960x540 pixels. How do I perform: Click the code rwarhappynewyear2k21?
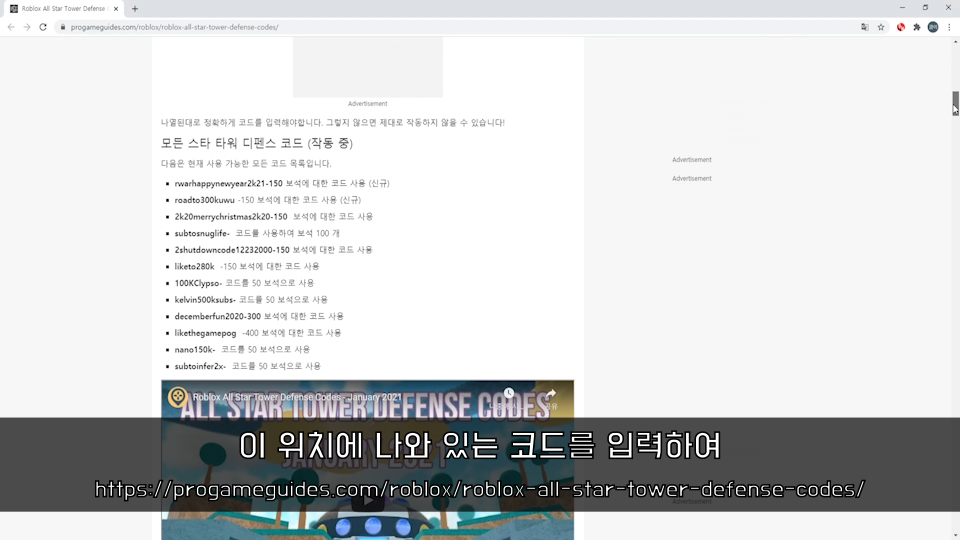(219, 183)
